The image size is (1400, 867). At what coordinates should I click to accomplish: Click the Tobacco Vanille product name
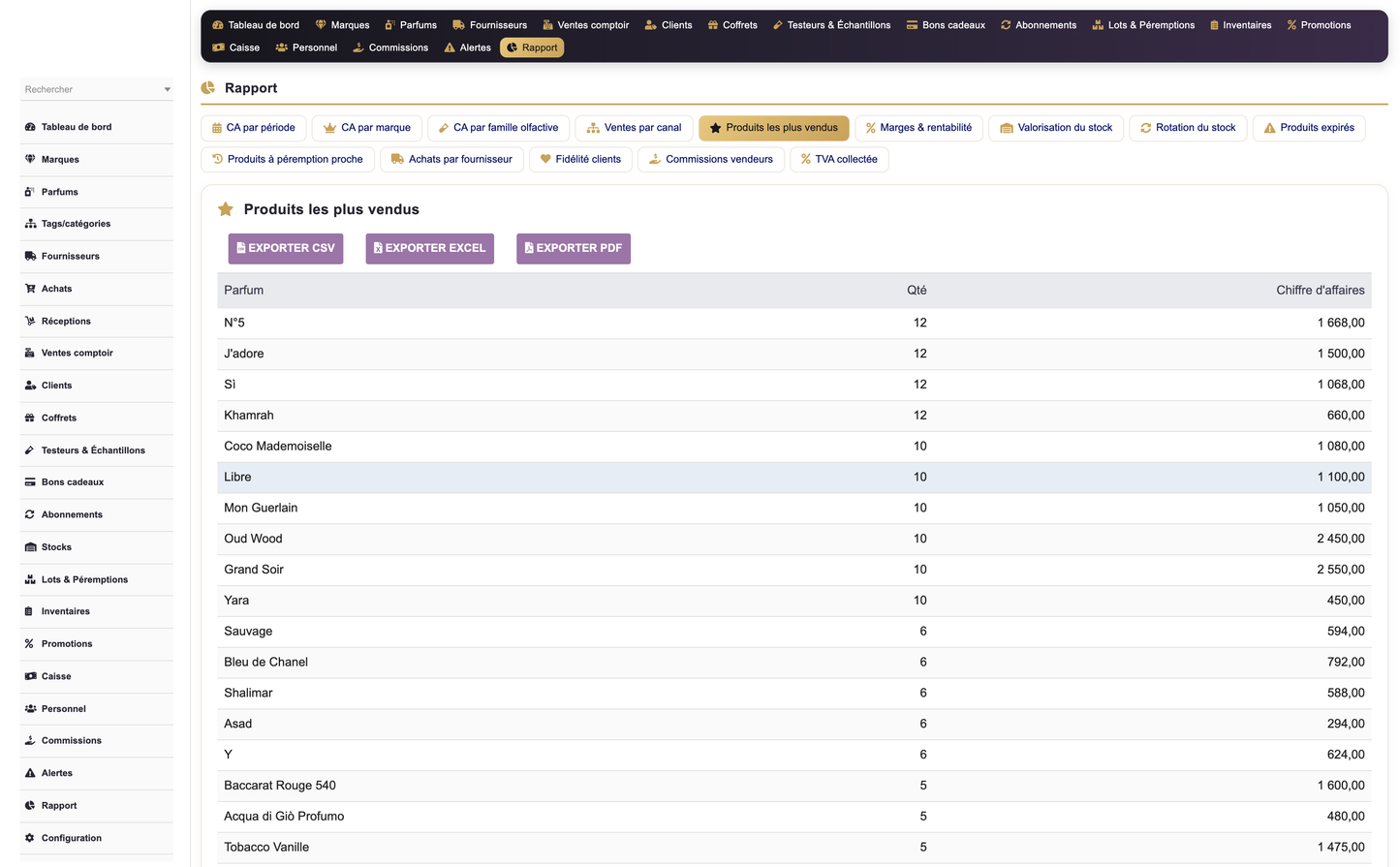pos(266,848)
